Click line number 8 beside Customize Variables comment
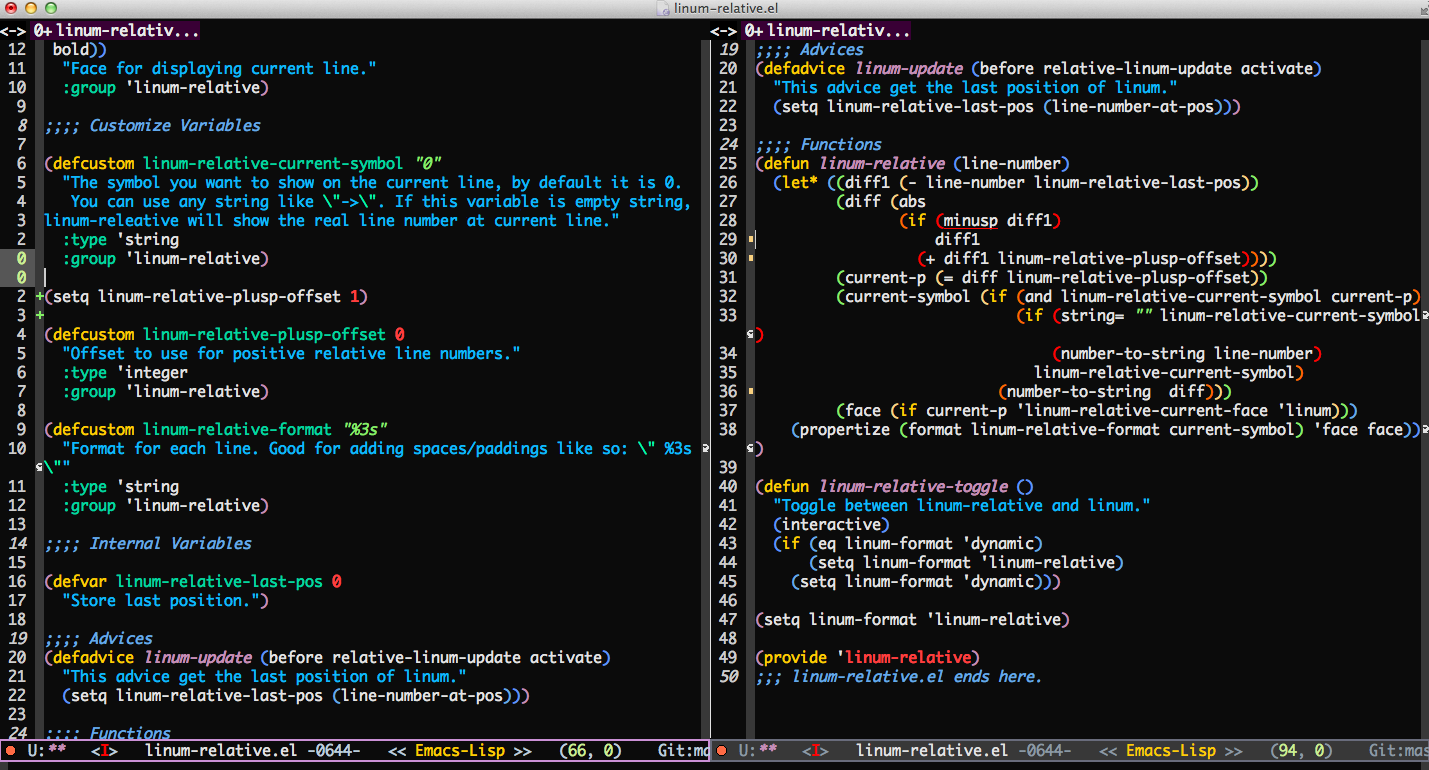Image resolution: width=1429 pixels, height=770 pixels. [x=22, y=125]
